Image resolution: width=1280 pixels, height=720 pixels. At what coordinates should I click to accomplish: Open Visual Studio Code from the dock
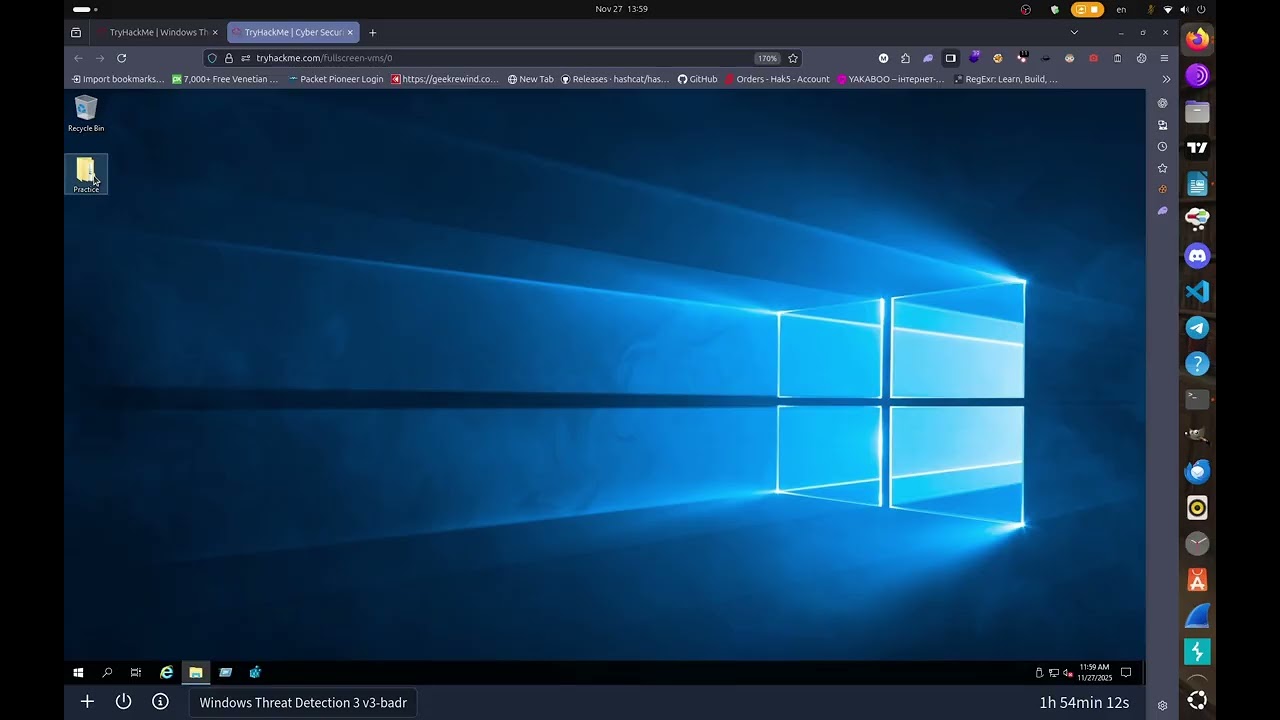1197,292
